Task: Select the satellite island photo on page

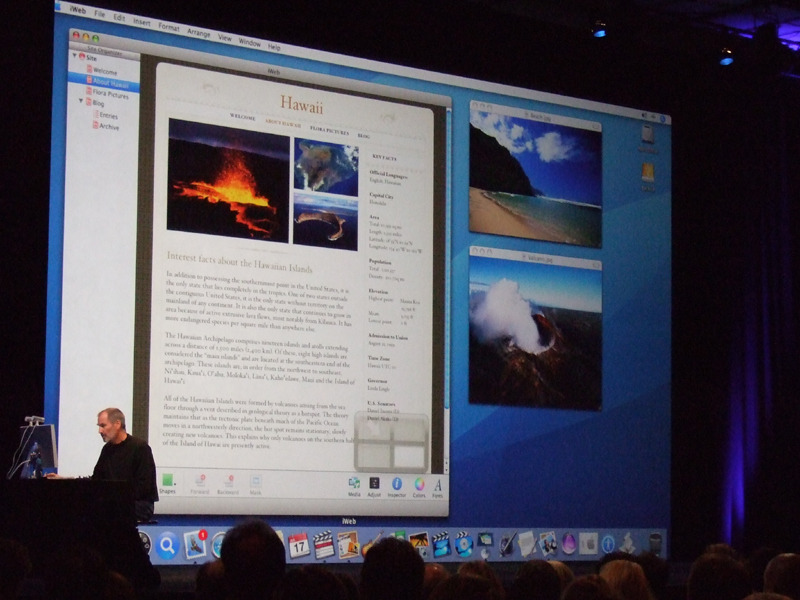Action: [x=326, y=167]
